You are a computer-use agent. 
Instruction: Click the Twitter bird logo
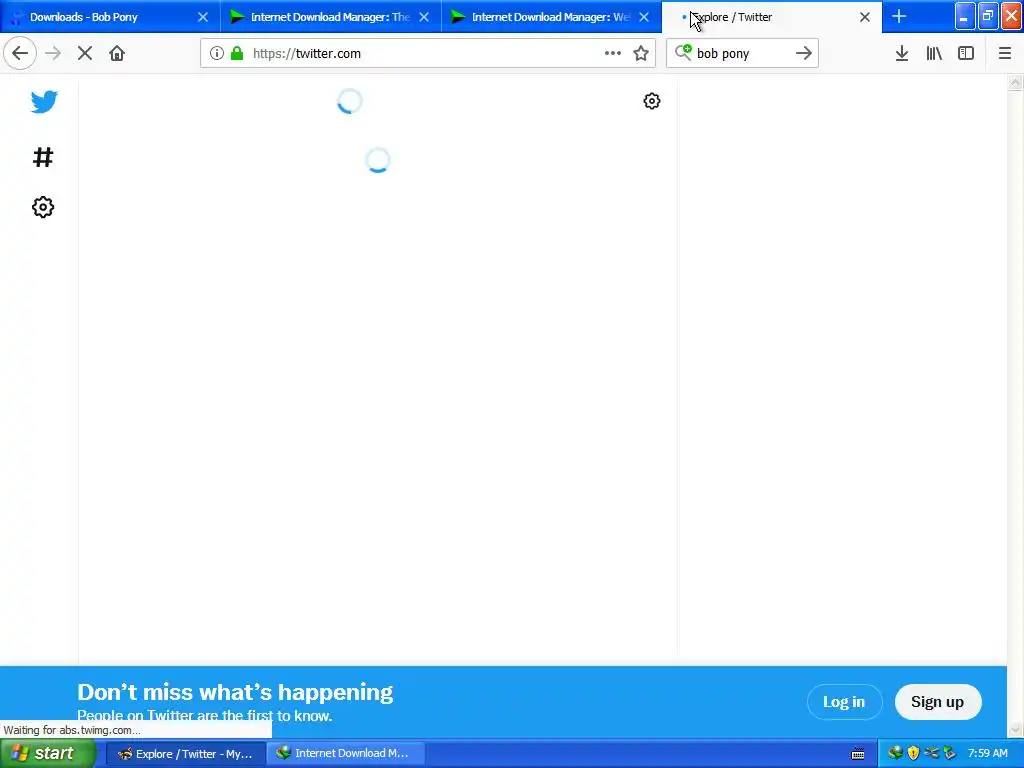[44, 102]
